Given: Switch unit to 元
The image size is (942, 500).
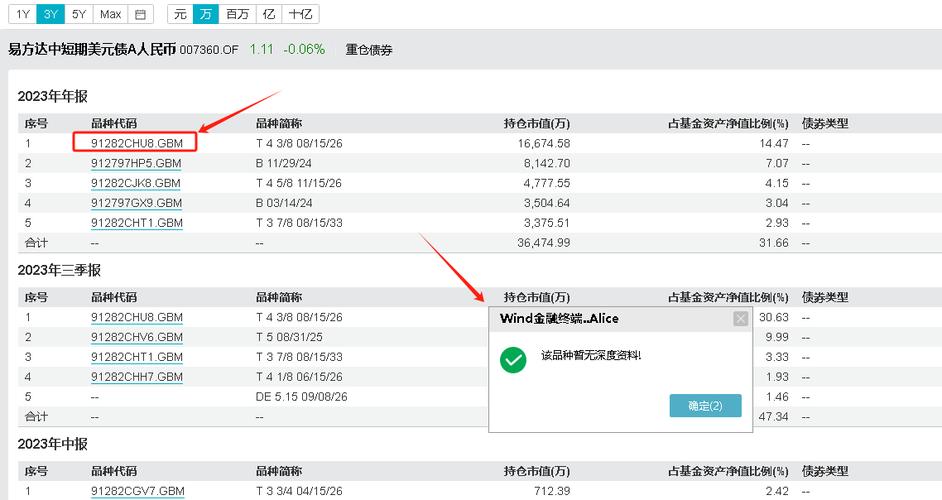Looking at the screenshot, I should [180, 14].
